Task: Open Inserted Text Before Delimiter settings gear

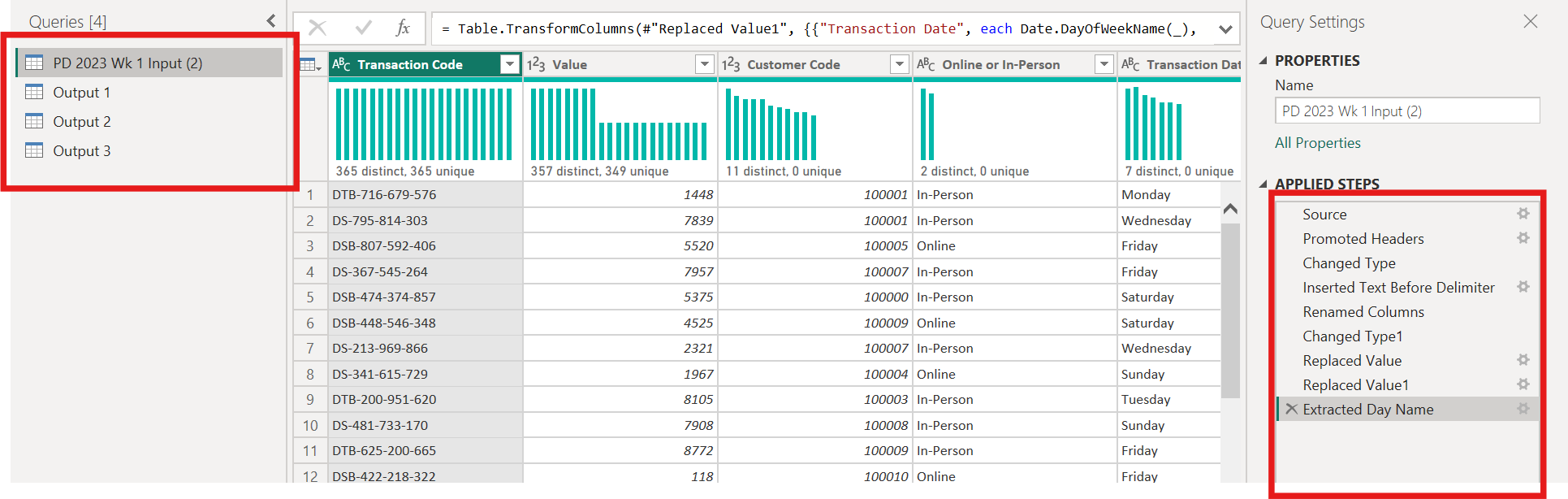Action: (x=1523, y=287)
